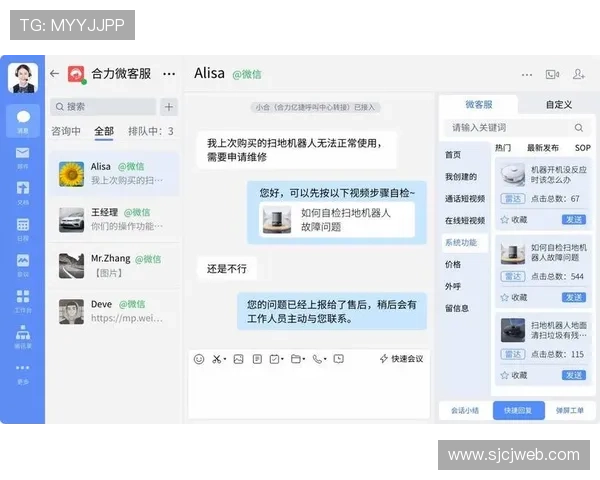Open the Alisa conversation in list
Viewport: 600px width, 480px height.
[x=114, y=174]
